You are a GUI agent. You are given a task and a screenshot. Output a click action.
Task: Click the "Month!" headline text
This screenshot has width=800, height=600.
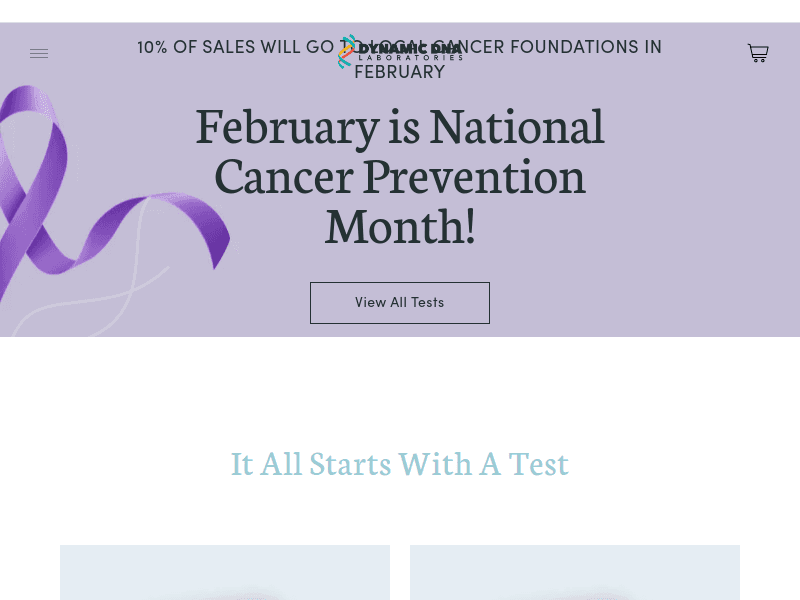tap(400, 227)
